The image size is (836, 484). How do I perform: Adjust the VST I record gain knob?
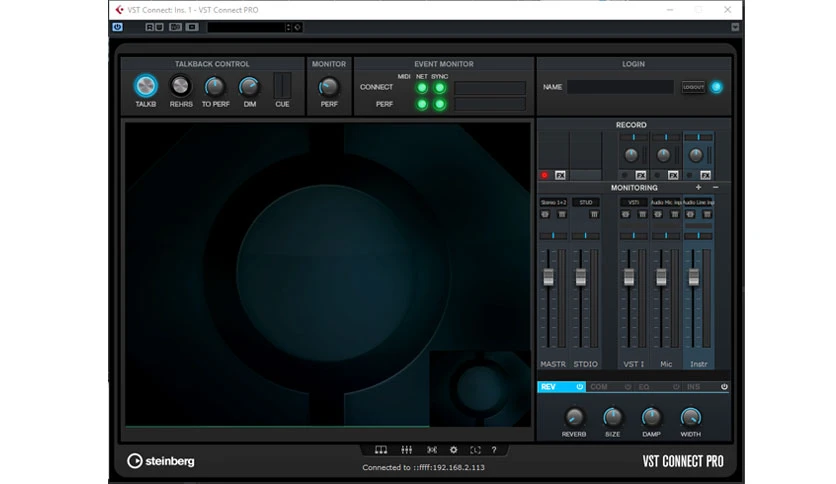click(x=631, y=155)
